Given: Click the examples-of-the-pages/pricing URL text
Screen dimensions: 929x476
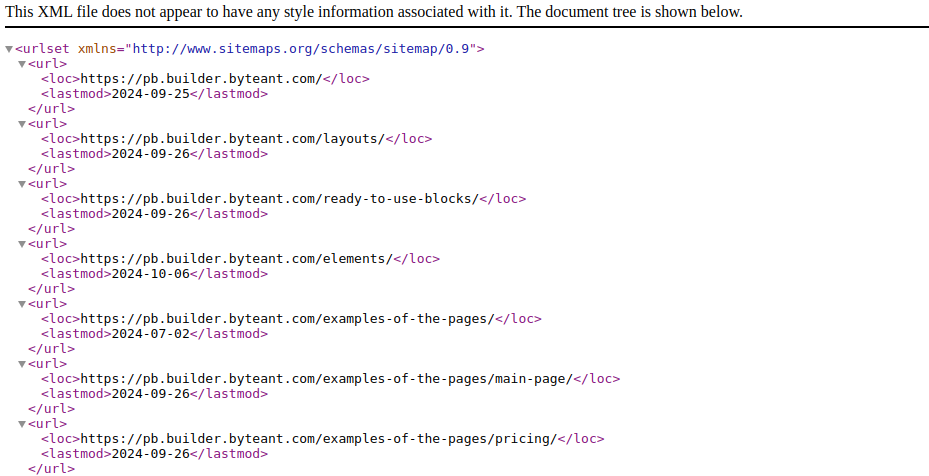Looking at the screenshot, I should (318, 439).
